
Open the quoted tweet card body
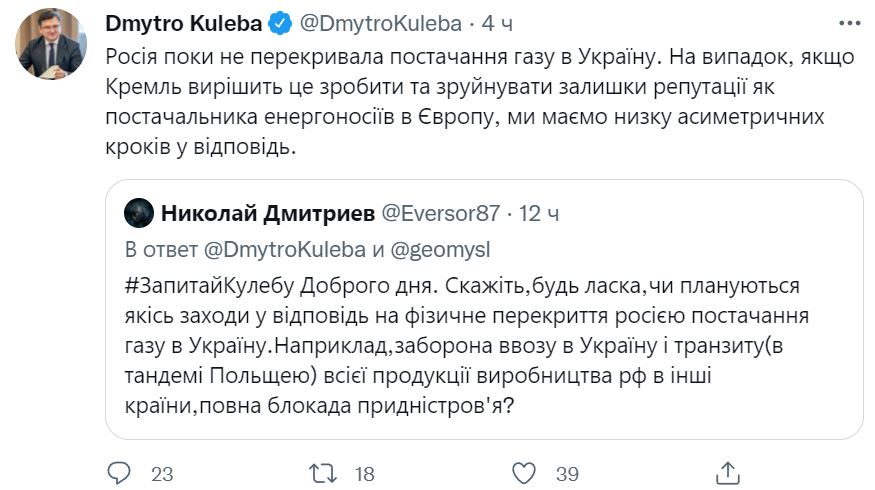(485, 350)
